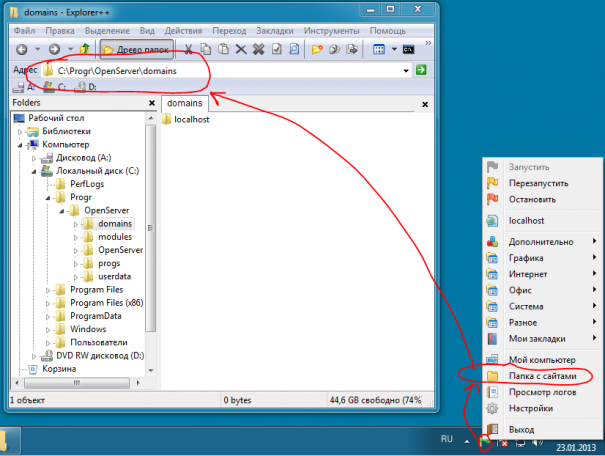605x456 pixels.
Task: Select drive C: in drives bar
Action: coord(54,87)
